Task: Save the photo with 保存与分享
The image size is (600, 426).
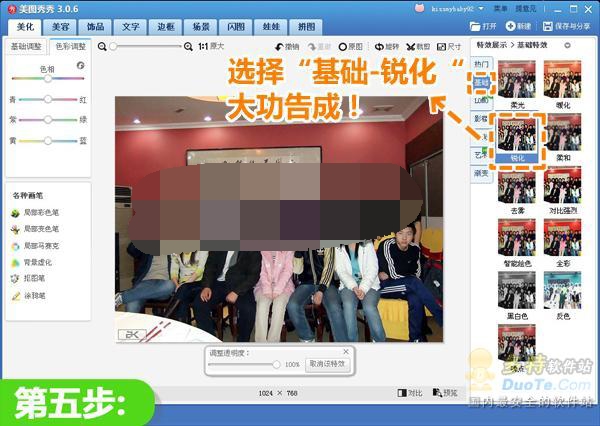Action: pyautogui.click(x=567, y=26)
